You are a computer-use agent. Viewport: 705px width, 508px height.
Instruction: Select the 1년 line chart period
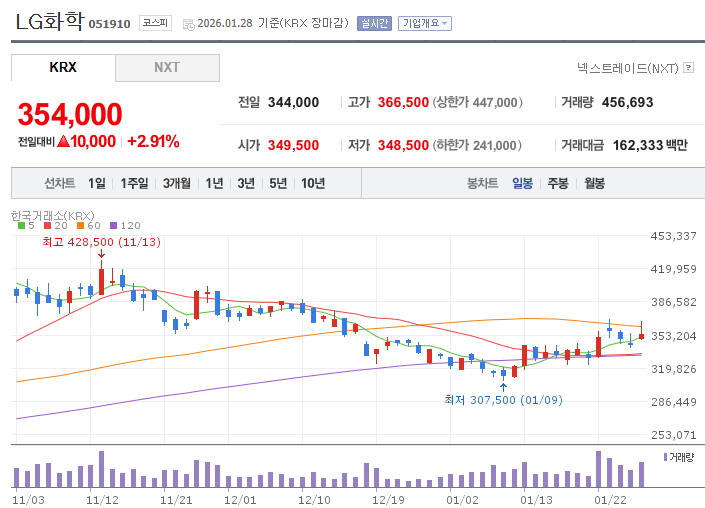[x=214, y=183]
